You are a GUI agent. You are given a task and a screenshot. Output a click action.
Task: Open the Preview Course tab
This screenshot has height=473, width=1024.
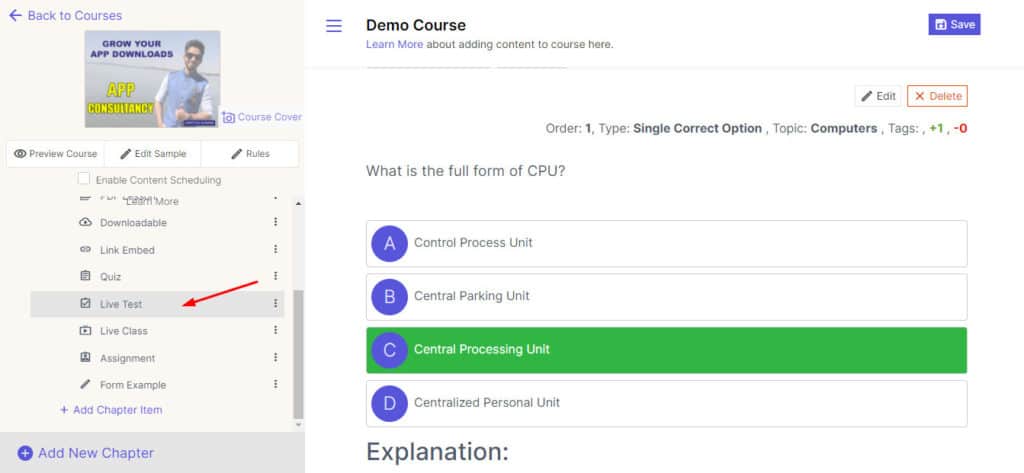(56, 154)
